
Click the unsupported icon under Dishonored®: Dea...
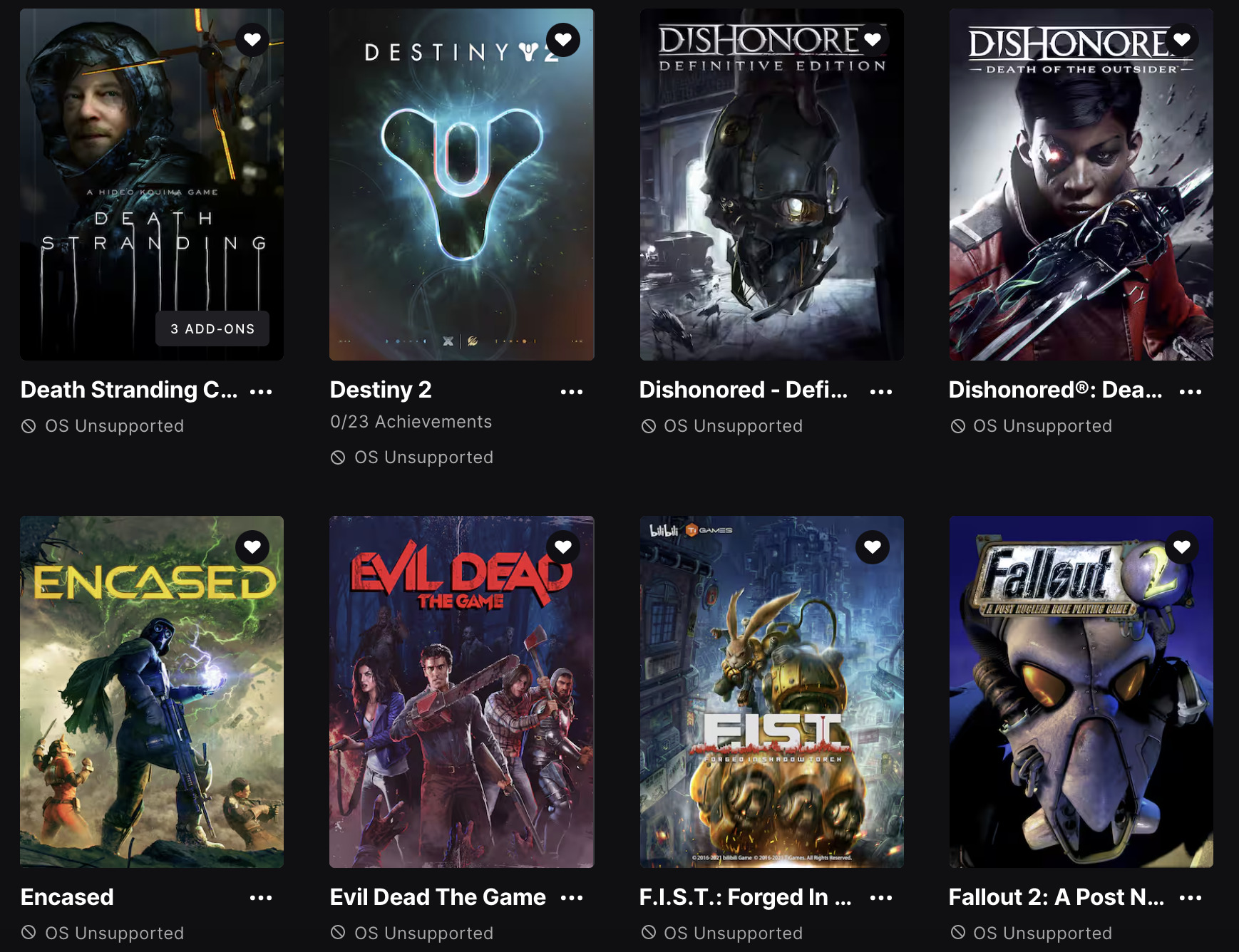pyautogui.click(x=957, y=426)
